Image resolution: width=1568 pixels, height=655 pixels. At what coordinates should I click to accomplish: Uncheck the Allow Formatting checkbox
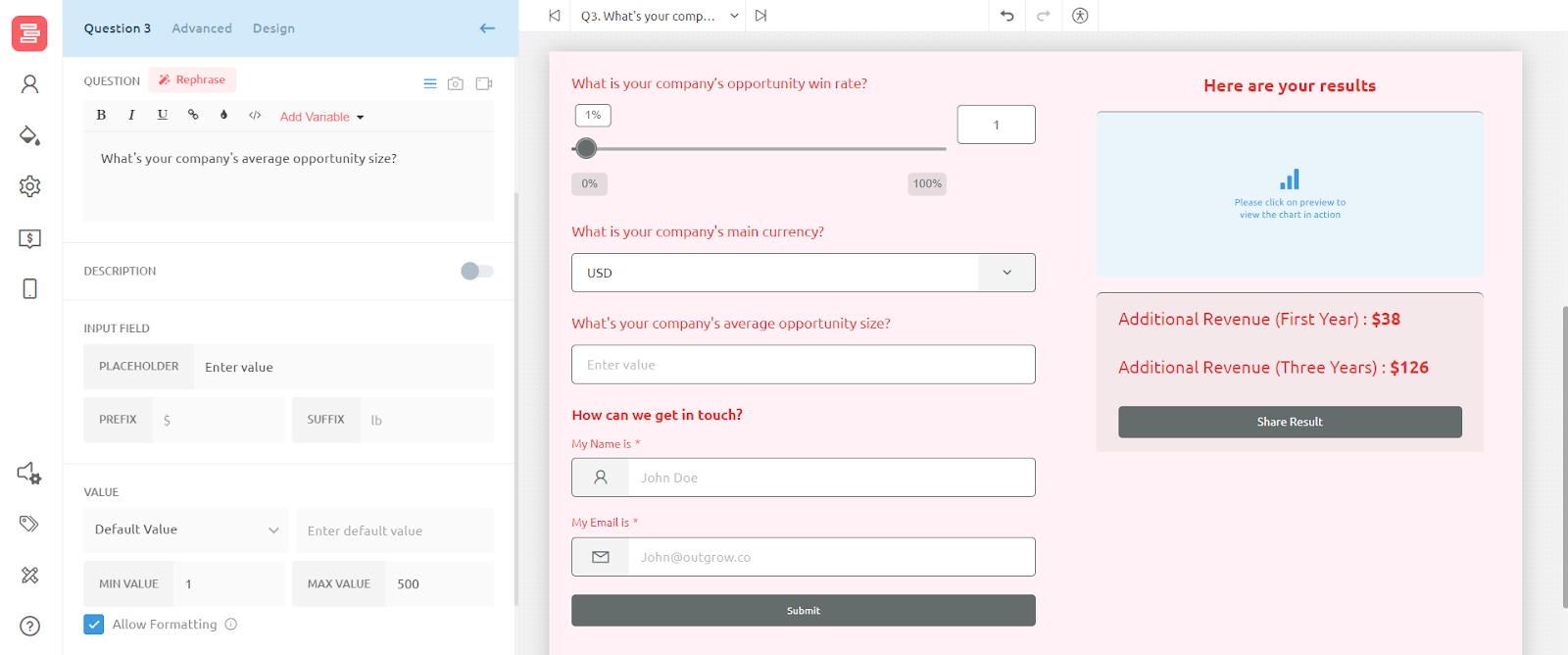coord(94,625)
